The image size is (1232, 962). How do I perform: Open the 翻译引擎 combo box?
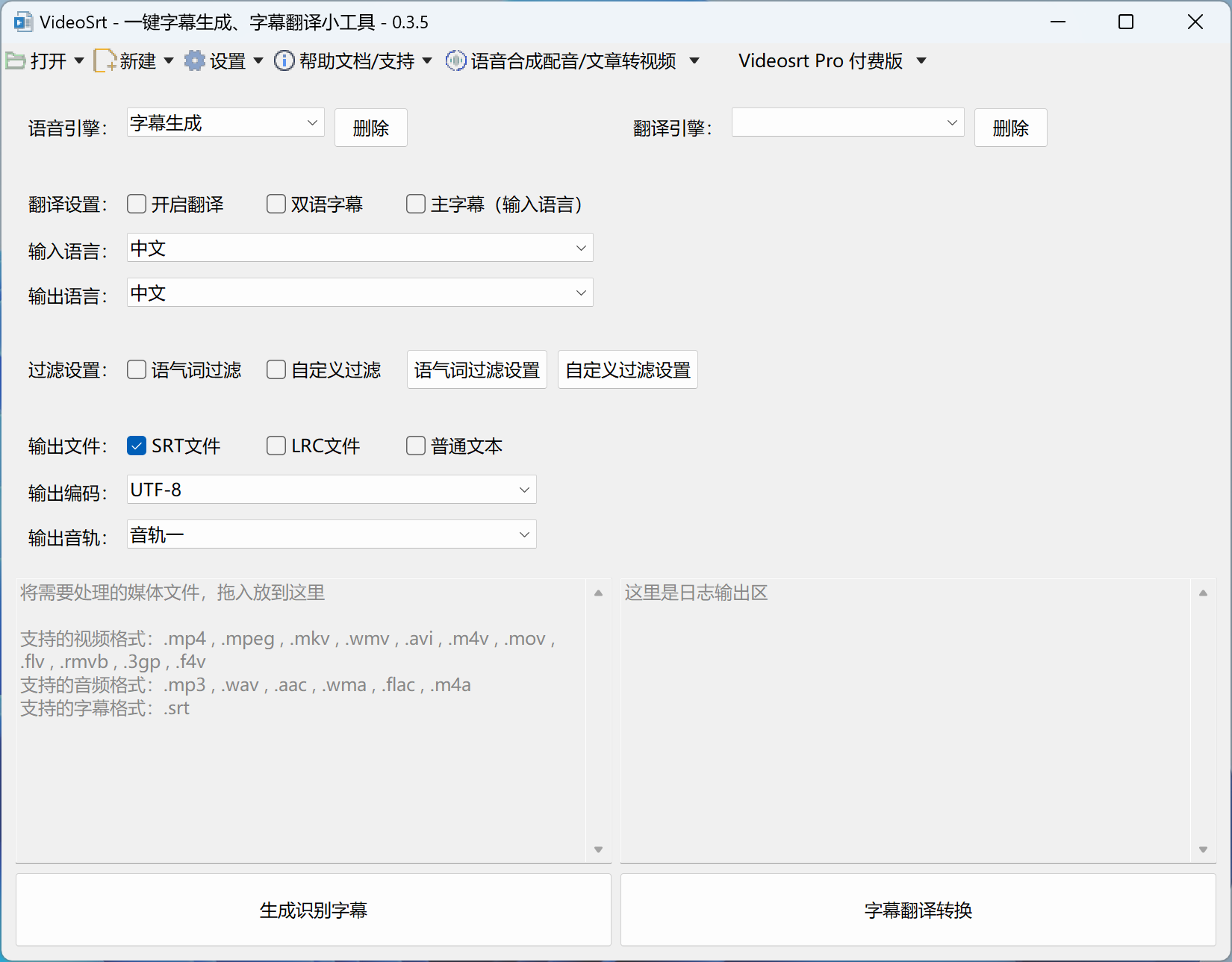[x=847, y=123]
